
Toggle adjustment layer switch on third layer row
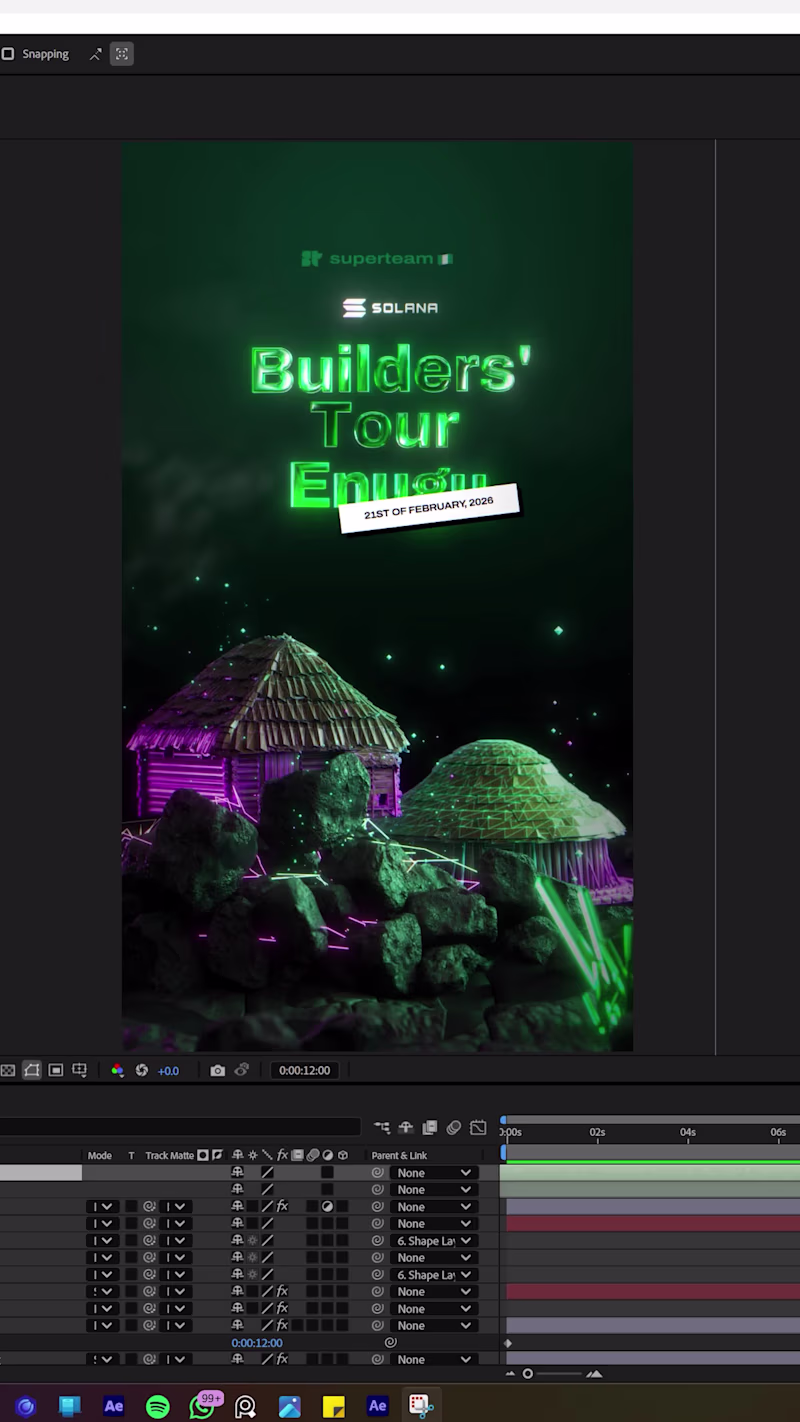coord(327,1207)
